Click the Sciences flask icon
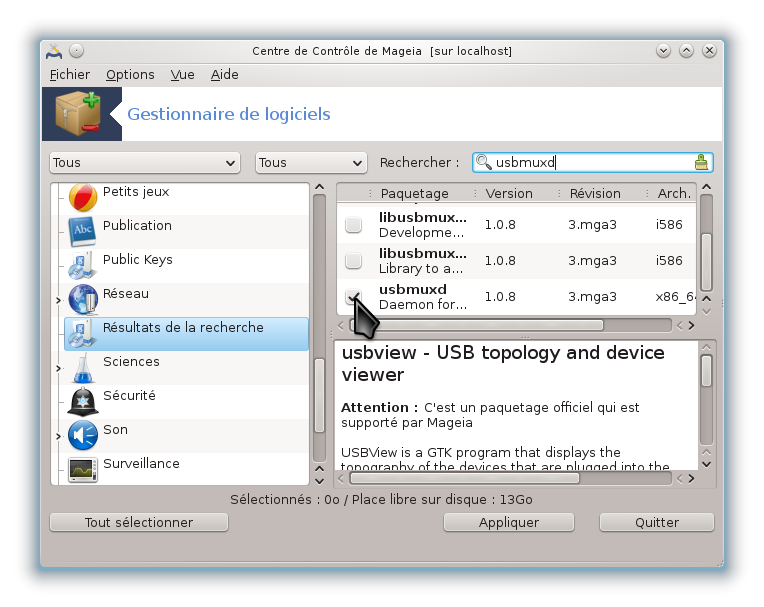Image resolution: width=764 pixels, height=607 pixels. point(83,368)
